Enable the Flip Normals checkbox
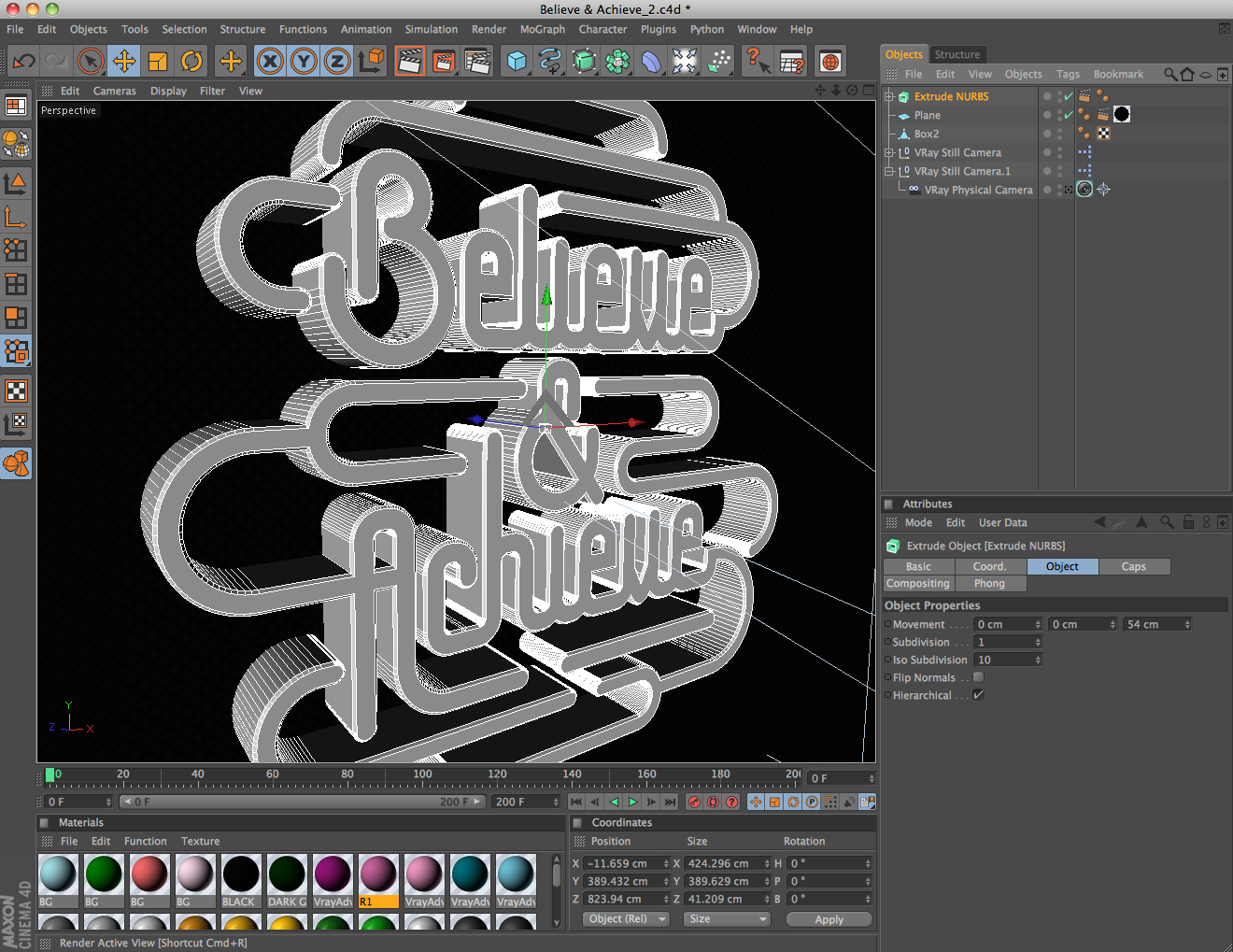Screen dimensions: 1233x952 (978, 677)
